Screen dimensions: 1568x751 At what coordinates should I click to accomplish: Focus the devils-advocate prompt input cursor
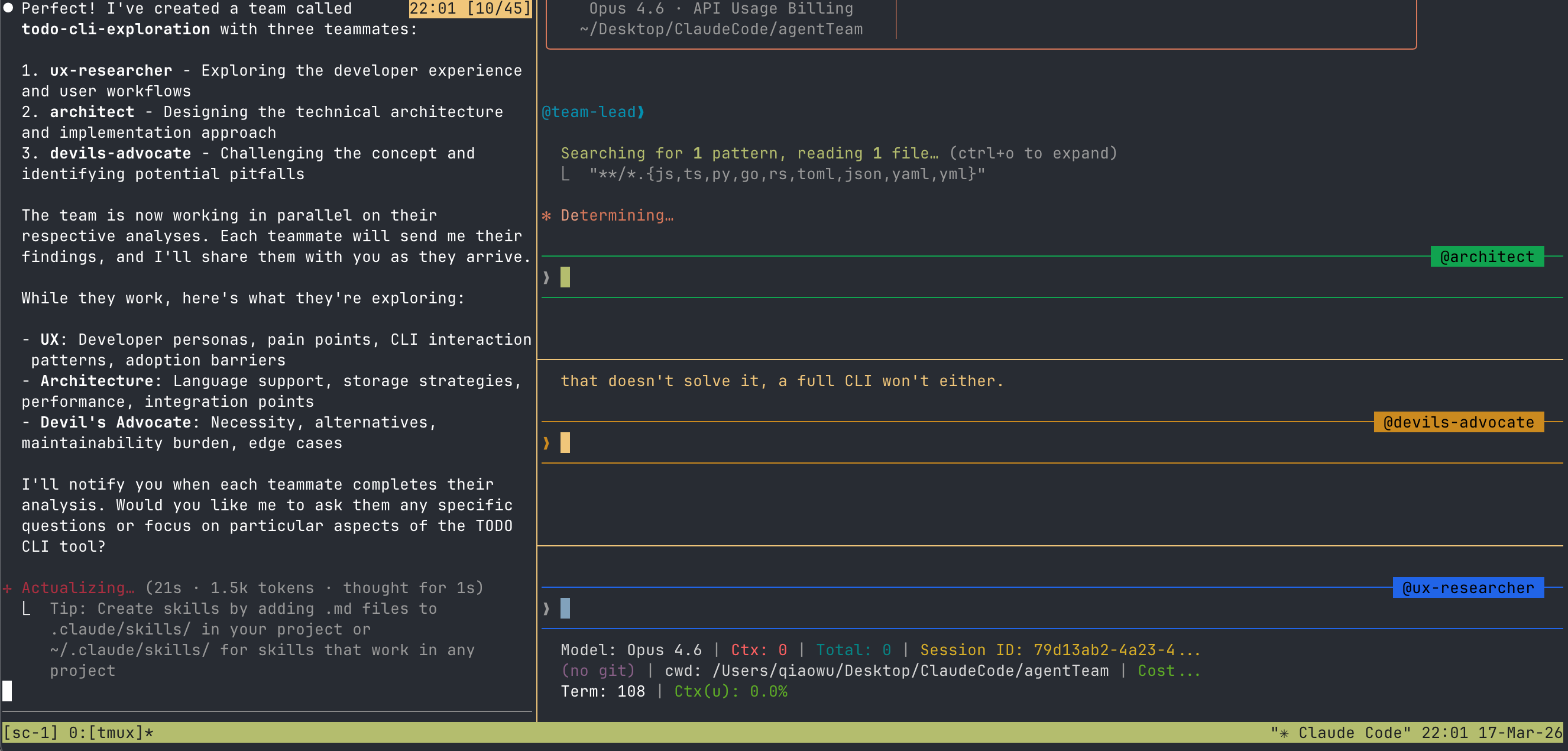(x=565, y=443)
